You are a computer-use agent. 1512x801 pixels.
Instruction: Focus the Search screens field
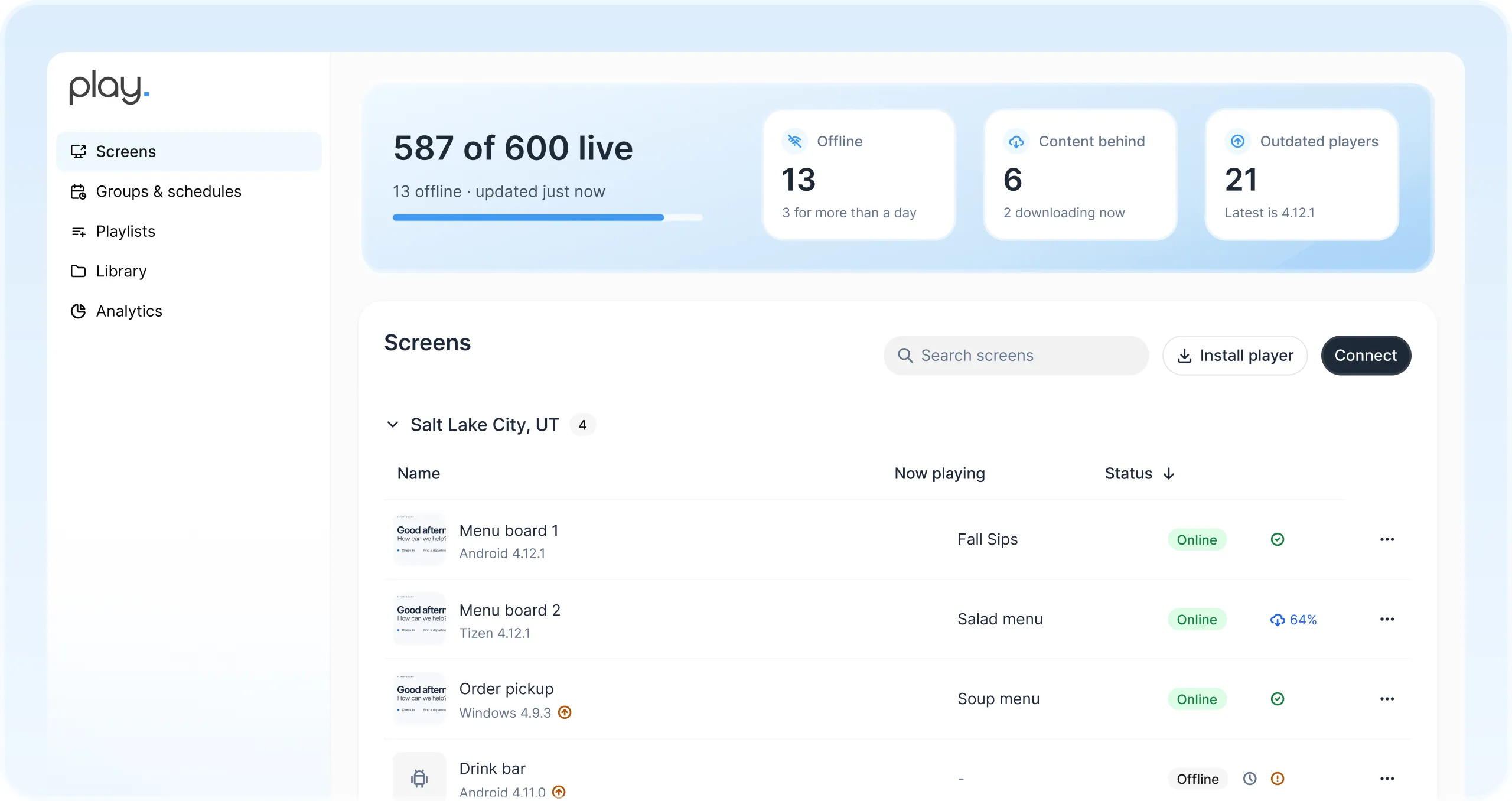(x=1016, y=356)
